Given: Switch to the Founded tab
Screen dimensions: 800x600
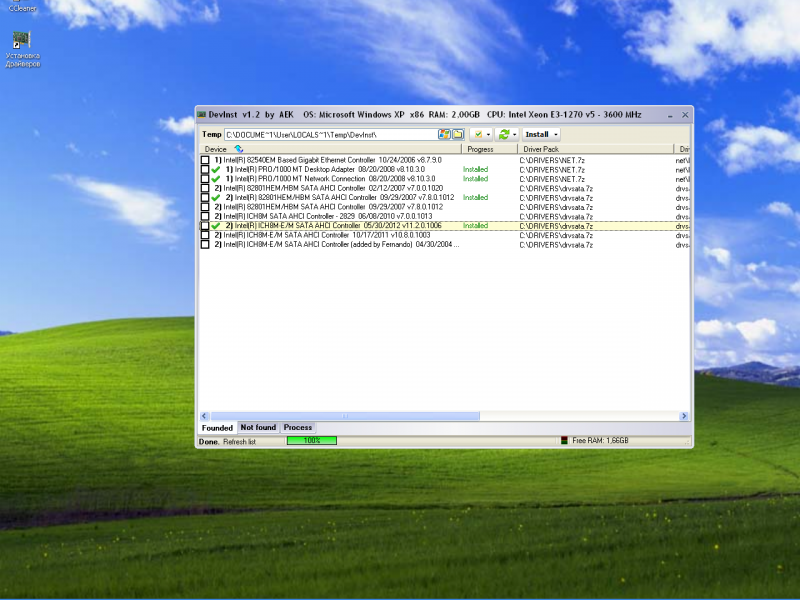Looking at the screenshot, I should point(217,428).
